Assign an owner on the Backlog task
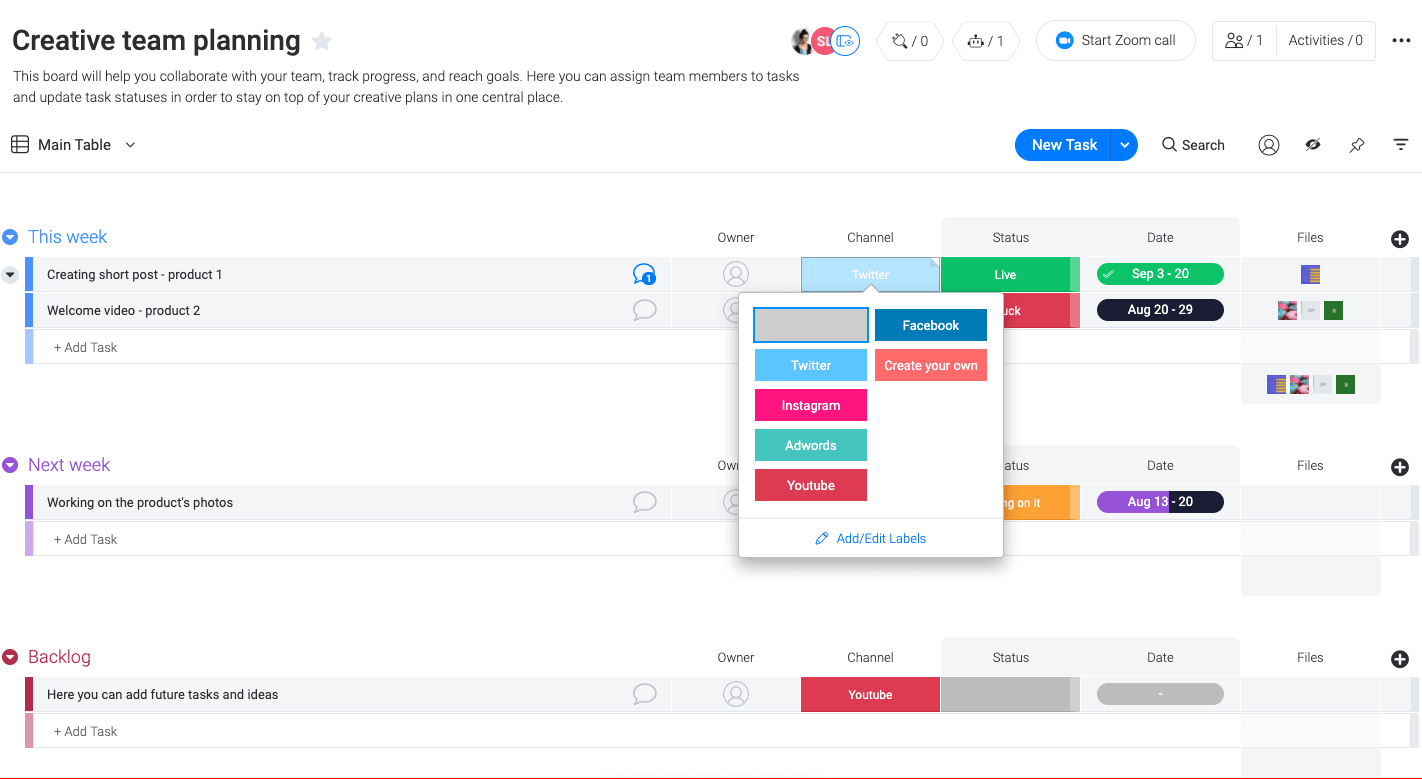 [x=736, y=694]
